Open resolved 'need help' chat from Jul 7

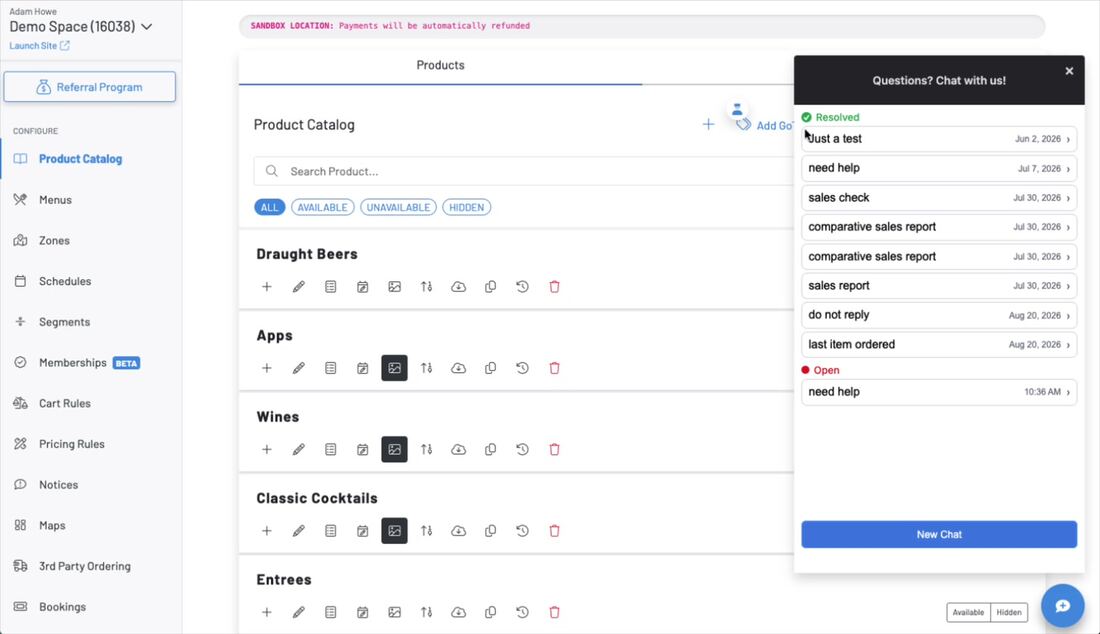pyautogui.click(x=939, y=168)
